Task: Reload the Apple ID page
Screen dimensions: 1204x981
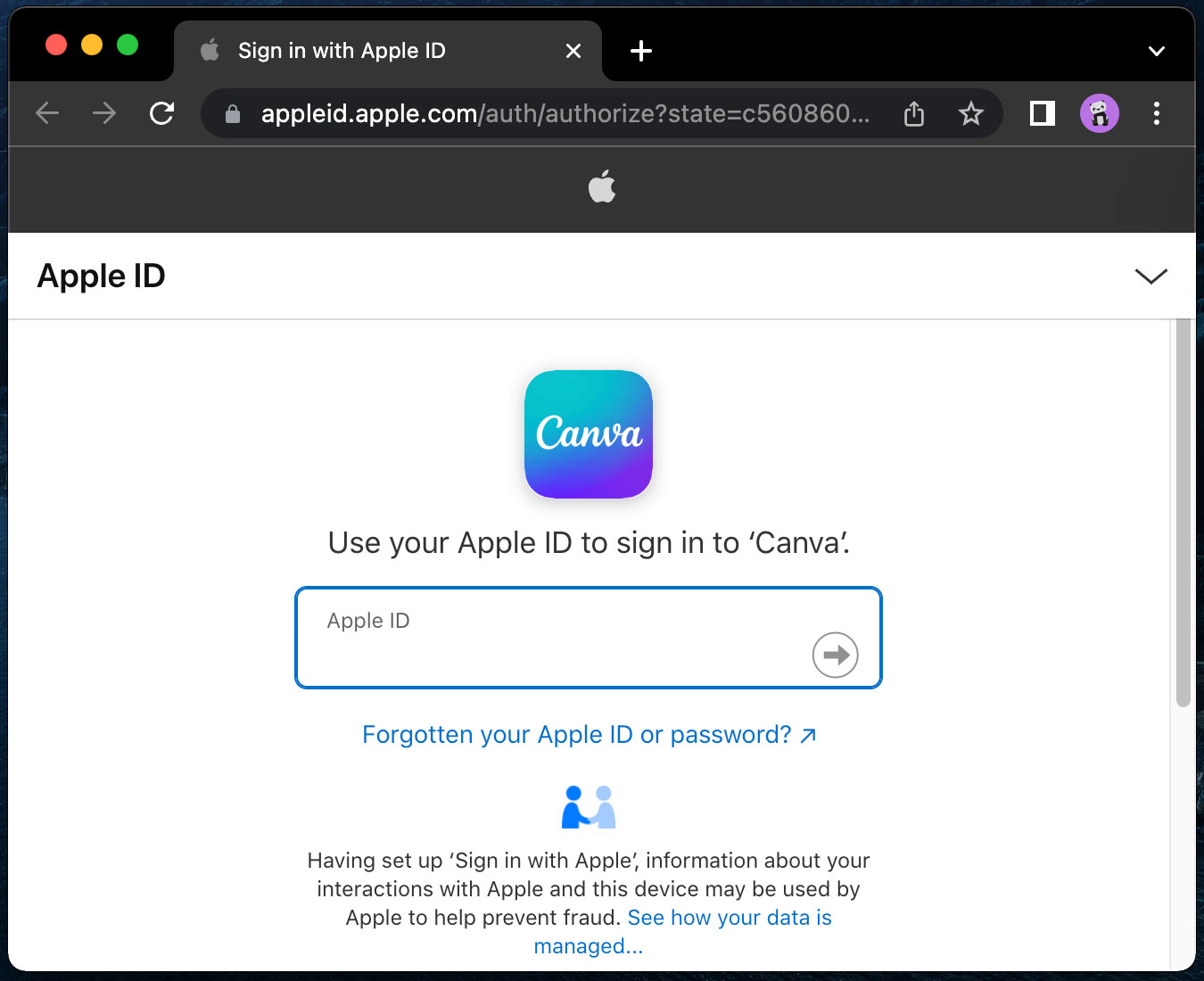Action: 161,113
